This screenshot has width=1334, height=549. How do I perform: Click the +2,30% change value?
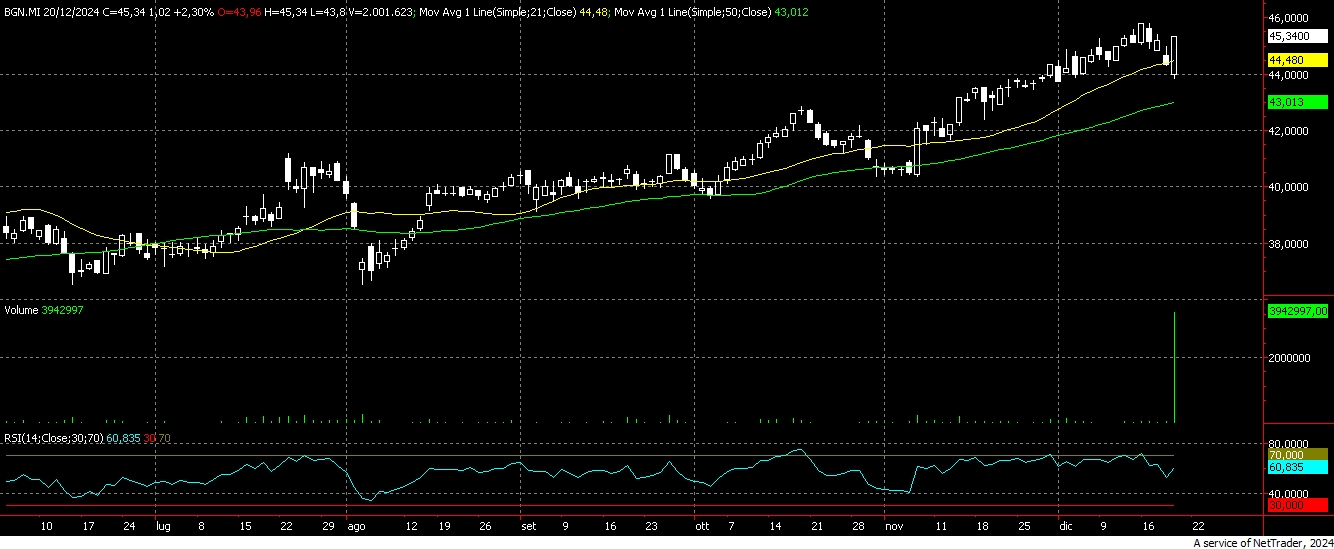pos(195,12)
